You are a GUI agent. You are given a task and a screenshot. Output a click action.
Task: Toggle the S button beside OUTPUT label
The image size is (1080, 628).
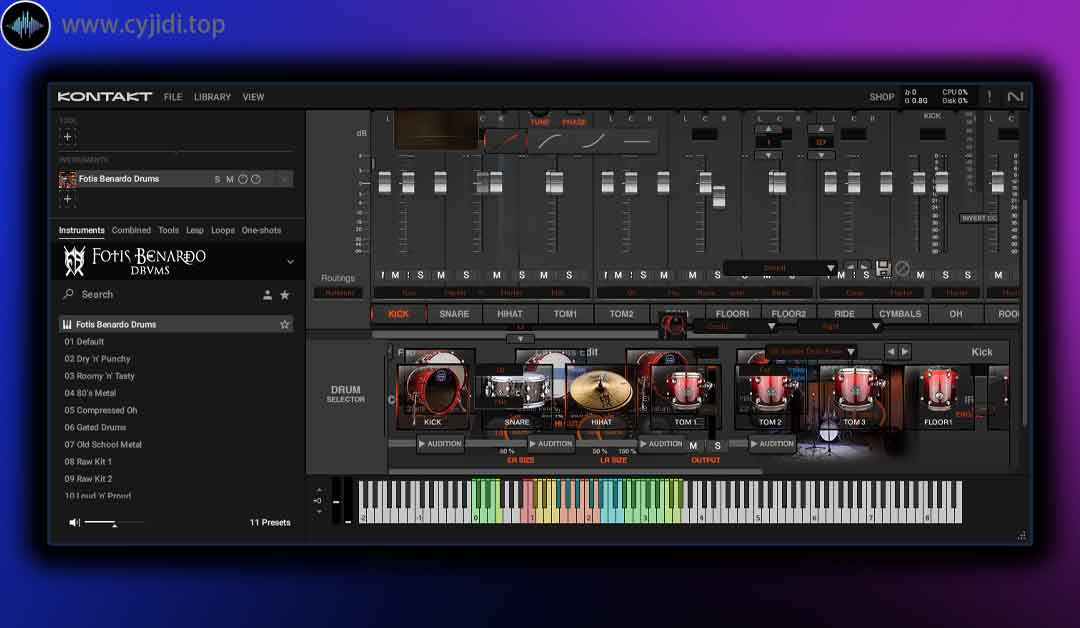(717, 446)
